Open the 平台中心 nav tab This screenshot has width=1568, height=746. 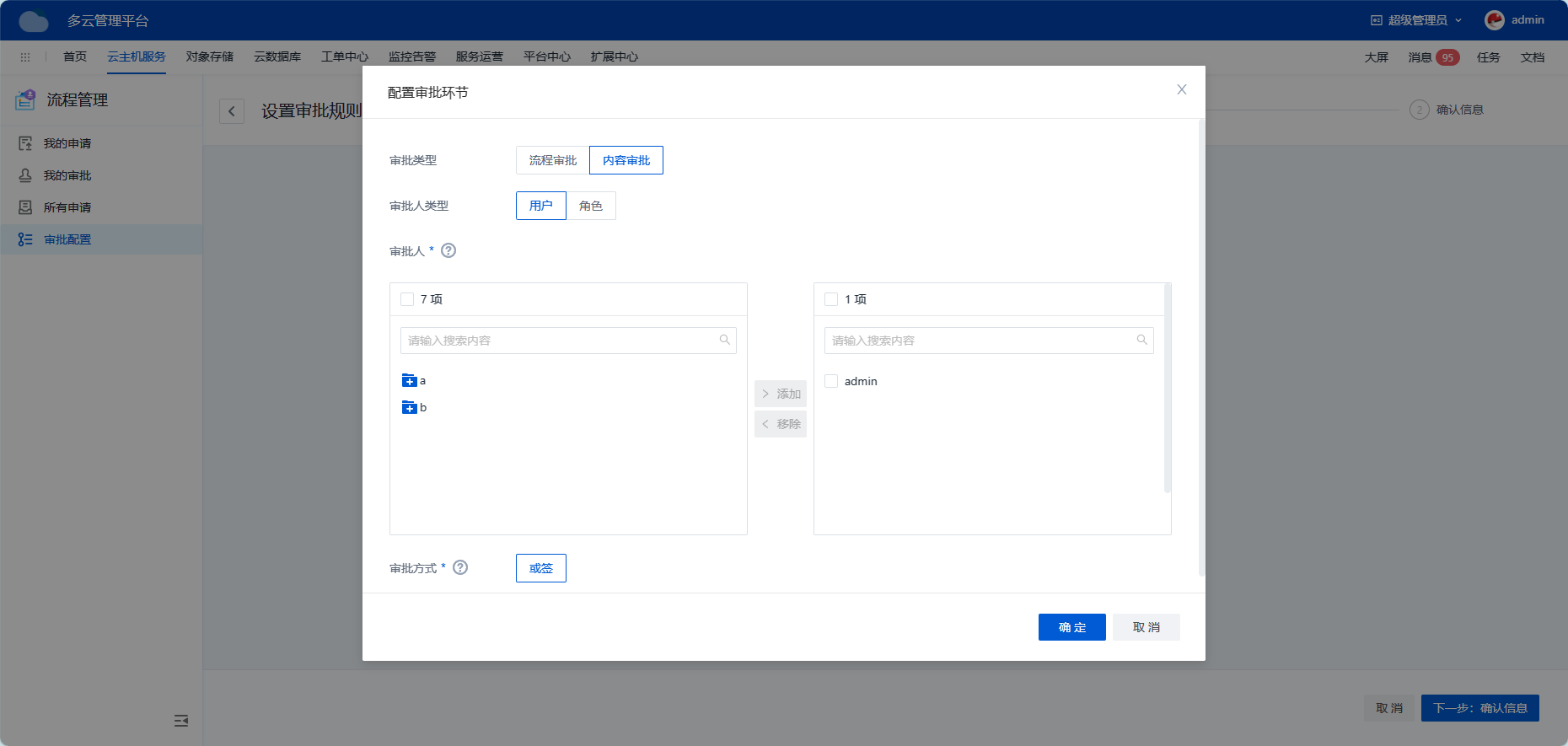547,56
